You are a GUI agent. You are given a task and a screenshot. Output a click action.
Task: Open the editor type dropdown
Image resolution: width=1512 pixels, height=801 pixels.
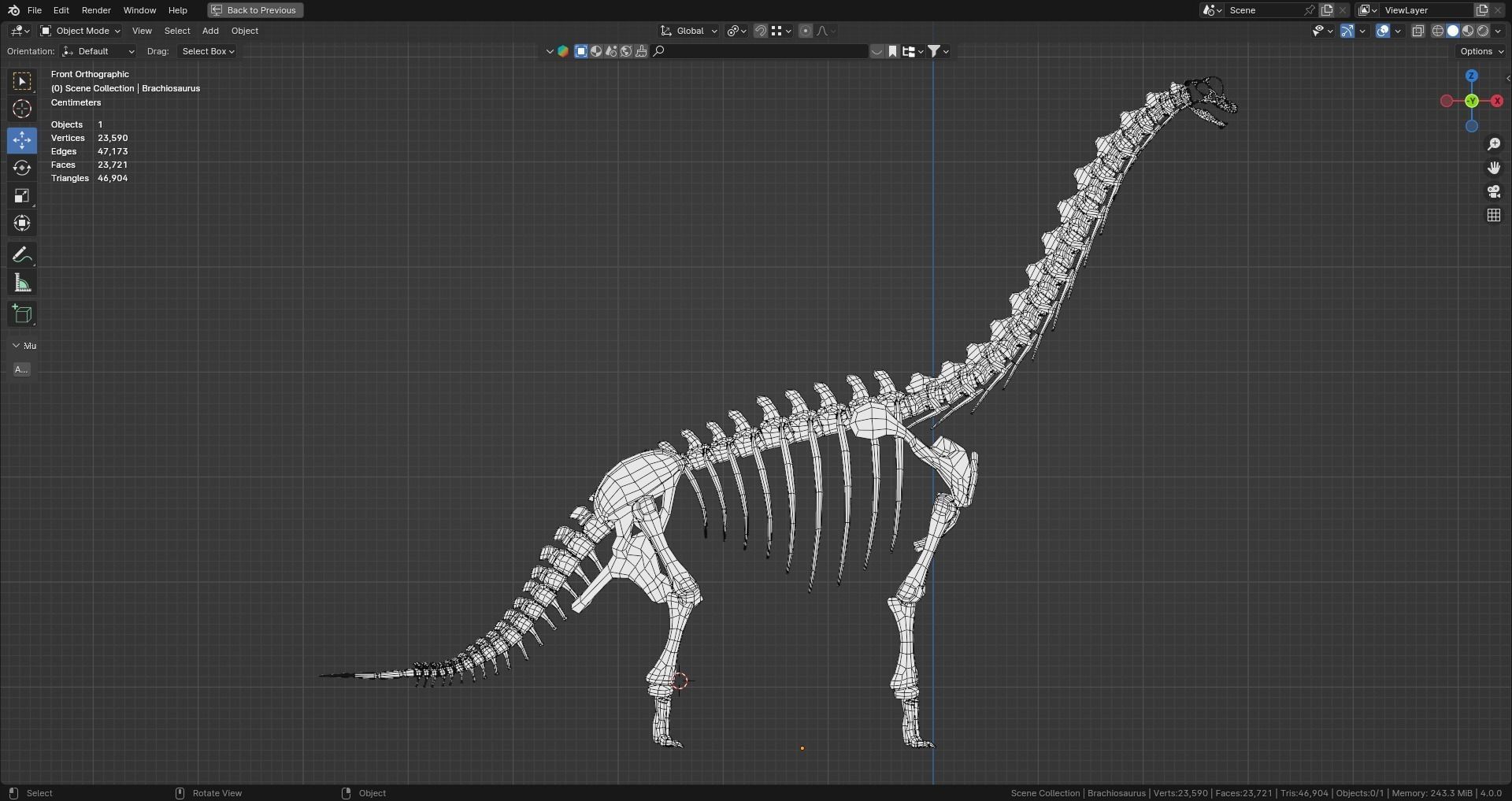[20, 31]
